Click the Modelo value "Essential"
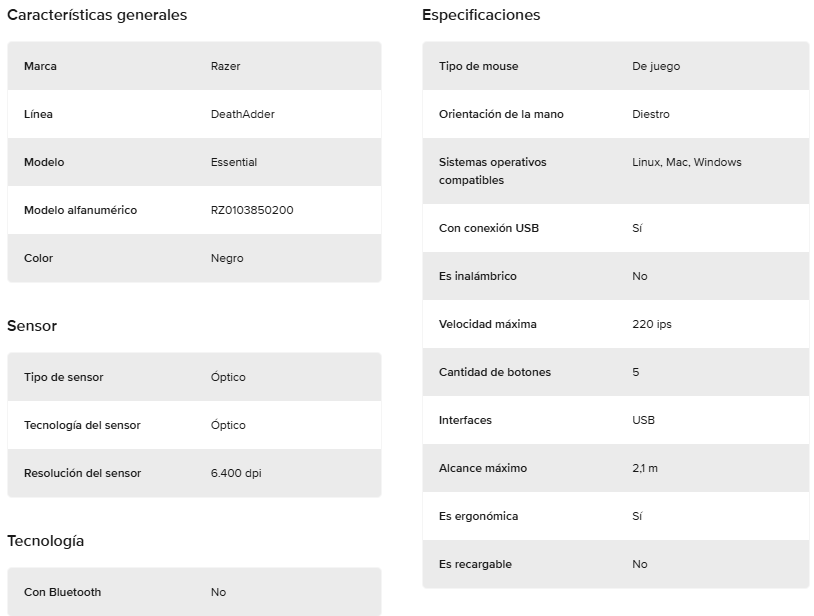The image size is (814, 616). click(x=234, y=162)
